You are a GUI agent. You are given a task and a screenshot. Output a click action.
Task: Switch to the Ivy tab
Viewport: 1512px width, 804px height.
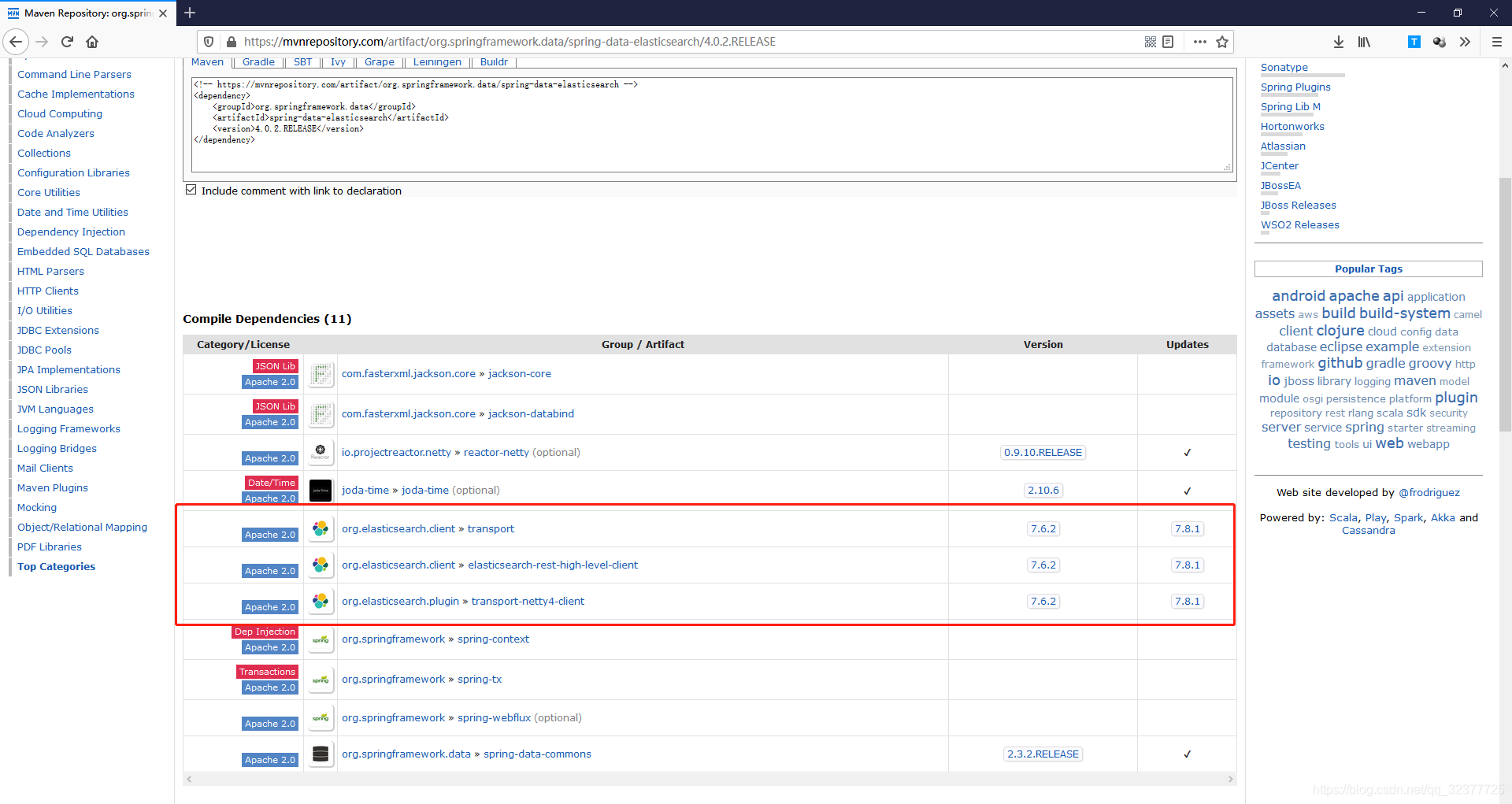click(338, 62)
